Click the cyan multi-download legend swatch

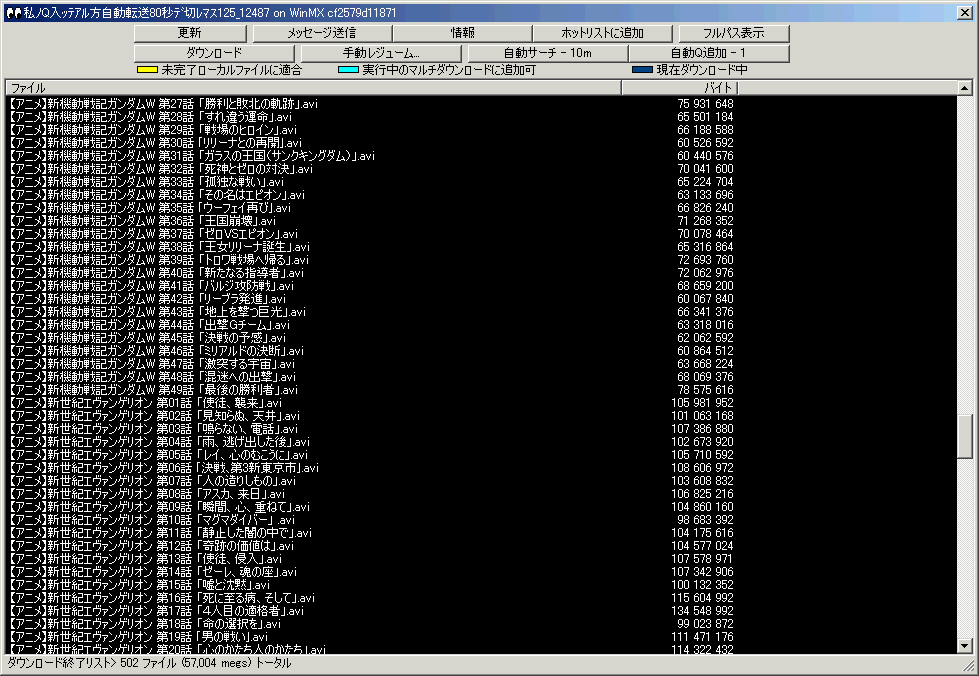(348, 71)
